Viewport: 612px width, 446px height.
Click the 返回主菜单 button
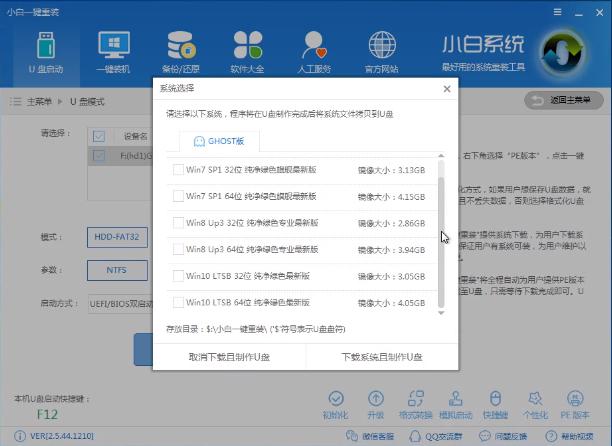pos(564,100)
